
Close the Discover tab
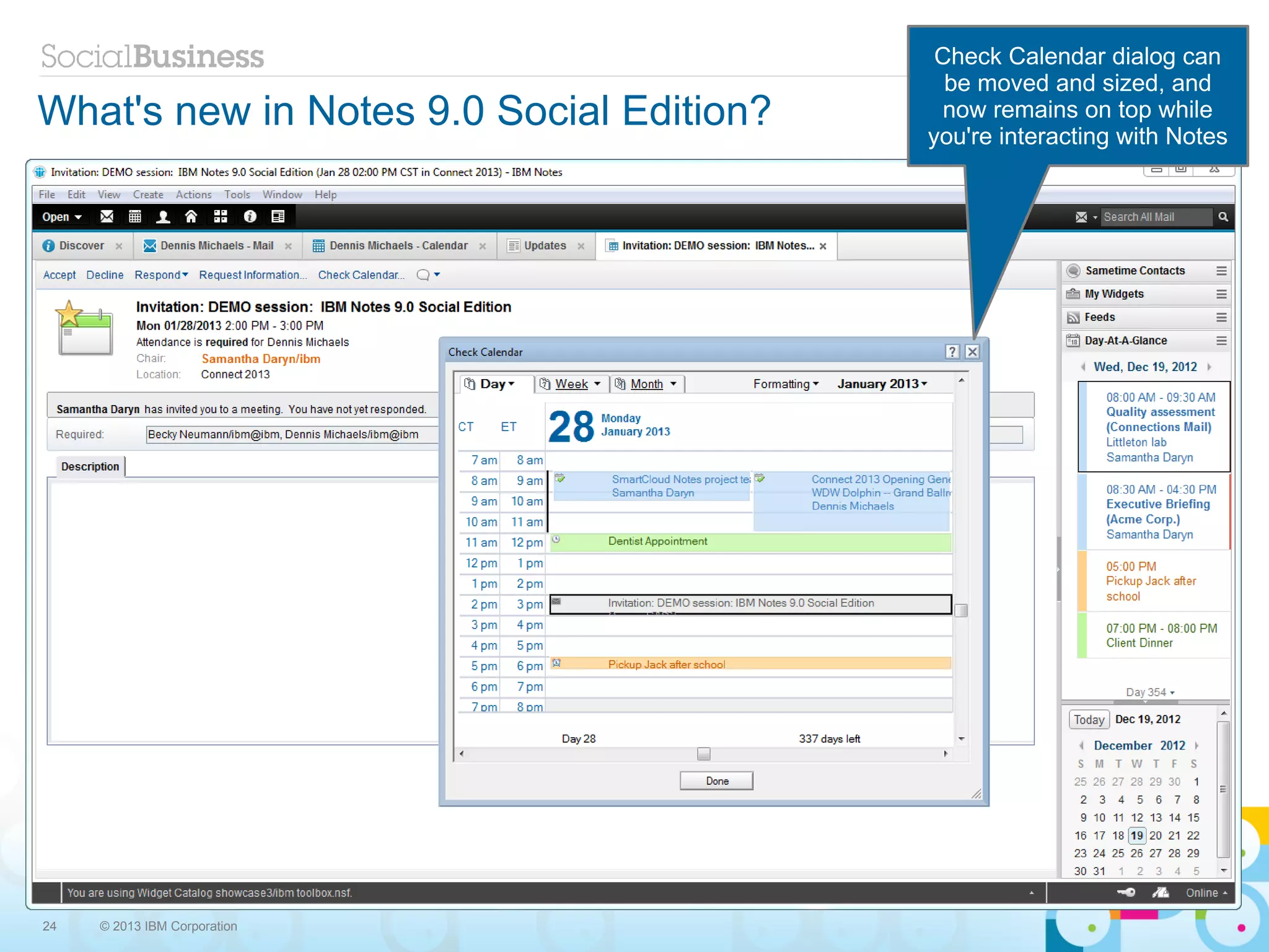pyautogui.click(x=119, y=247)
